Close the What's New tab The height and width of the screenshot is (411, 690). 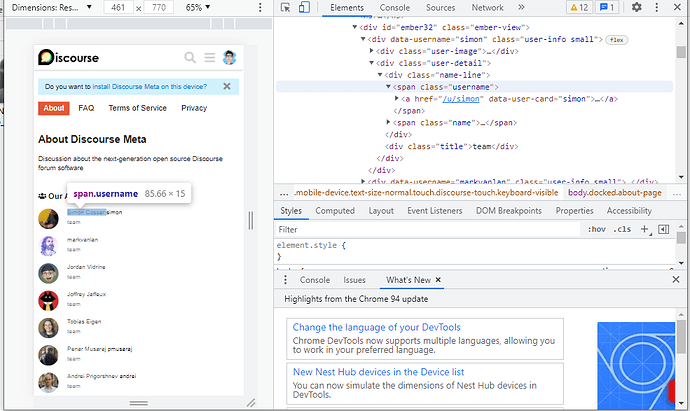tap(438, 280)
